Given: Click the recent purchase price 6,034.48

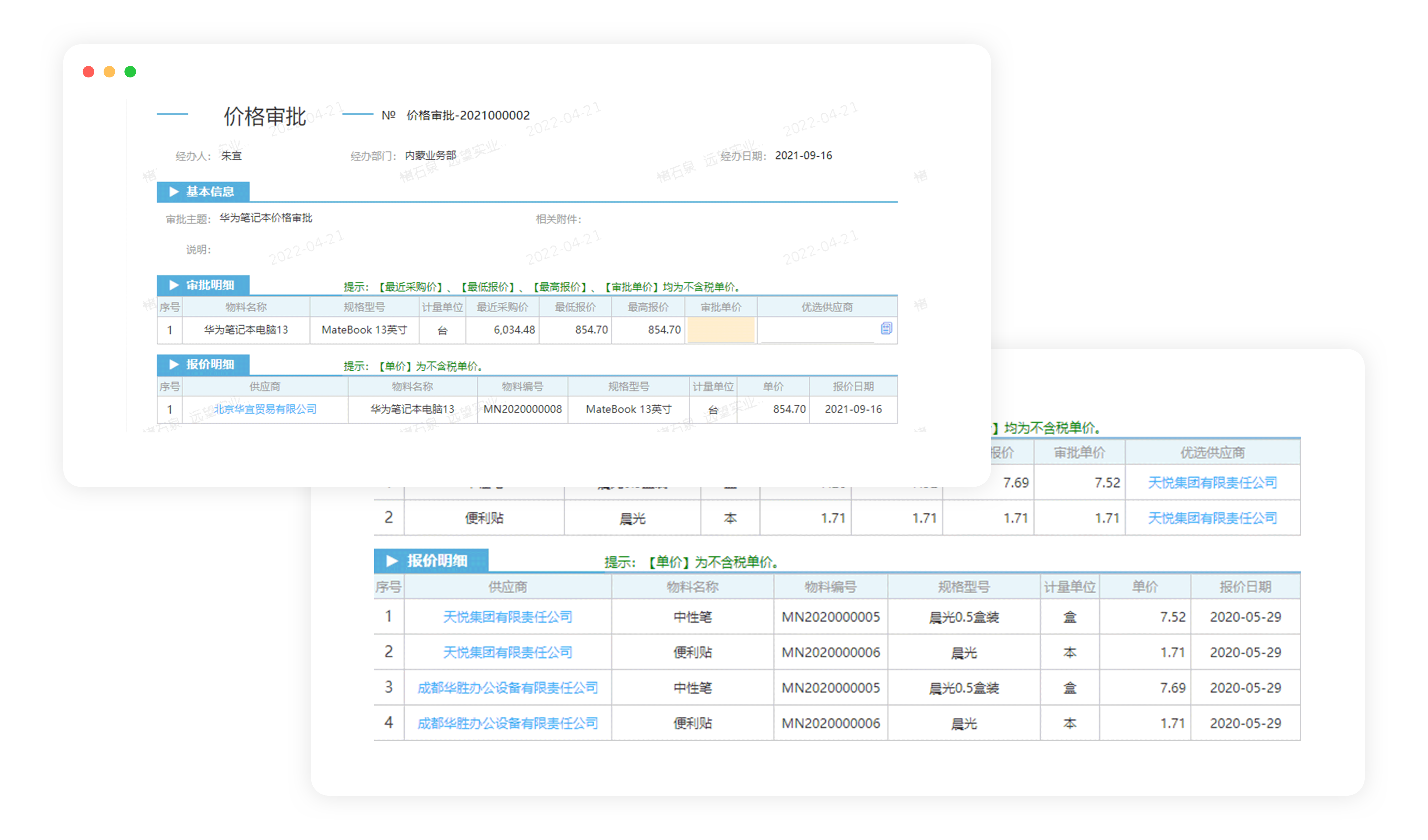Looking at the screenshot, I should click(514, 330).
